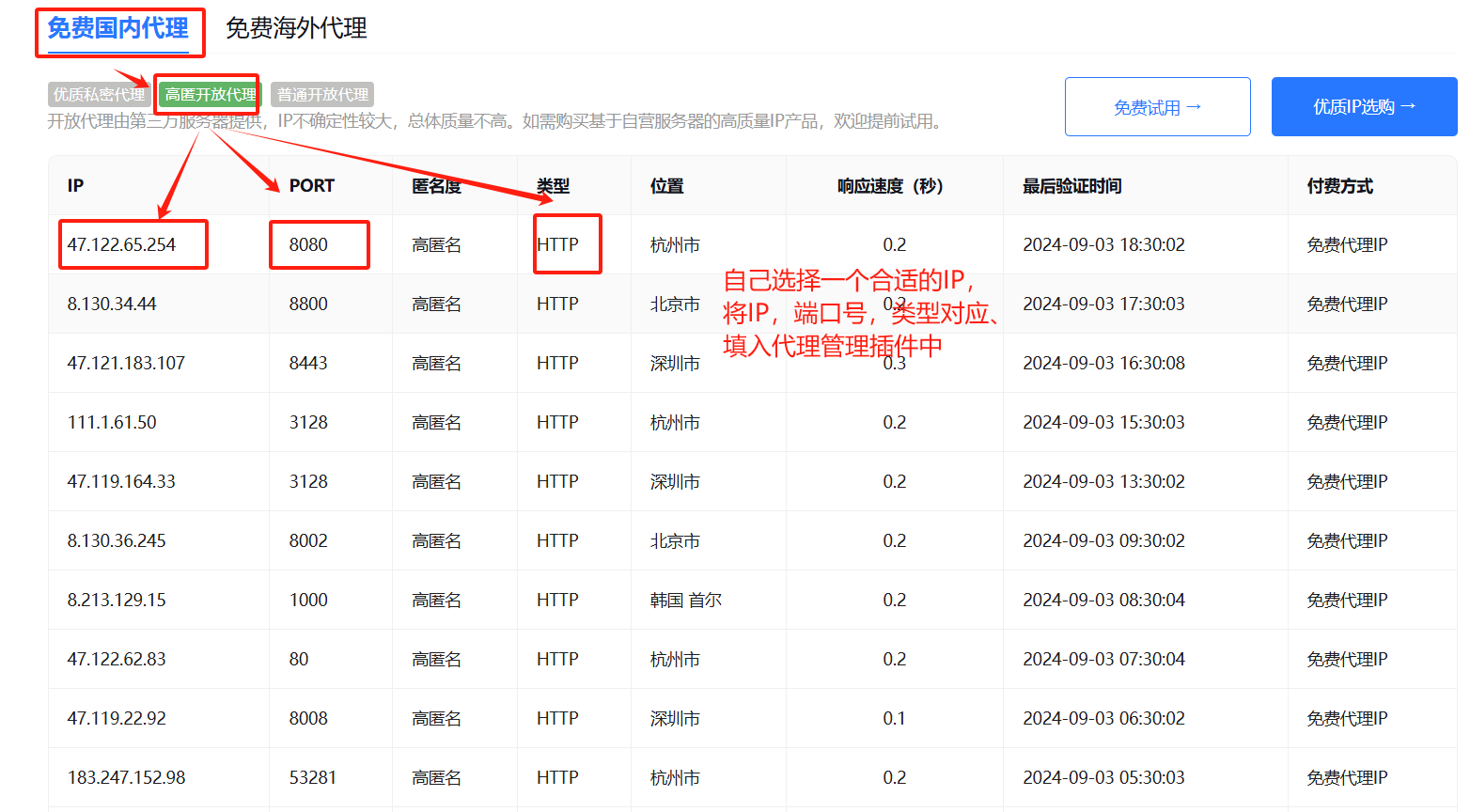Click port value 53281
This screenshot has height=812, width=1470.
[x=313, y=778]
